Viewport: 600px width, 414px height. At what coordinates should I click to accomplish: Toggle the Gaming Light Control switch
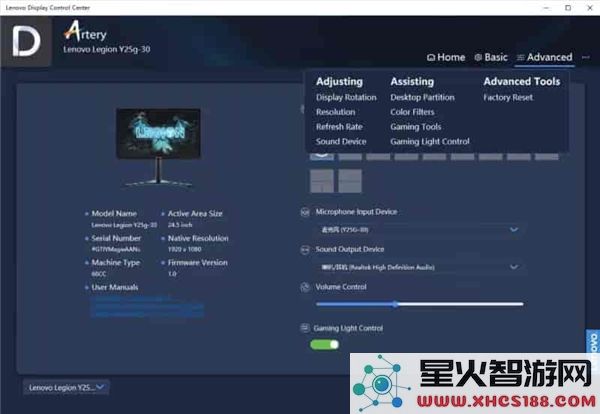(x=324, y=344)
